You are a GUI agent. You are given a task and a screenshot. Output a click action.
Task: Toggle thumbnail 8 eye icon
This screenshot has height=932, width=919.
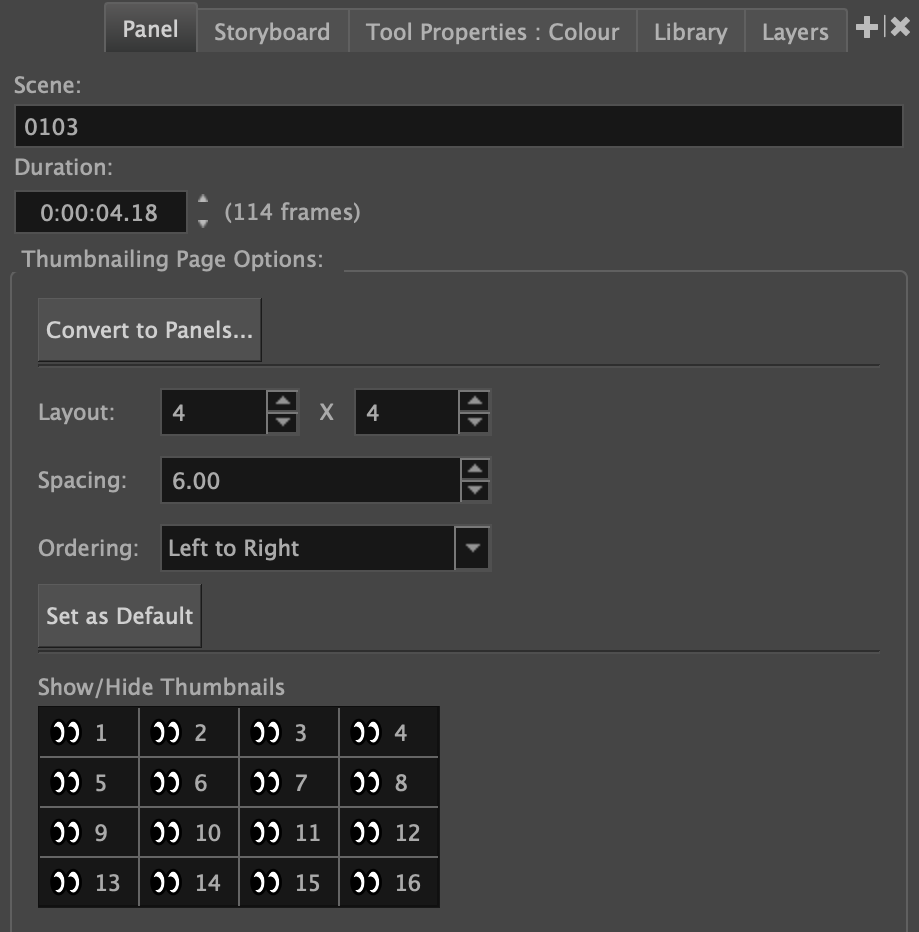coord(366,783)
